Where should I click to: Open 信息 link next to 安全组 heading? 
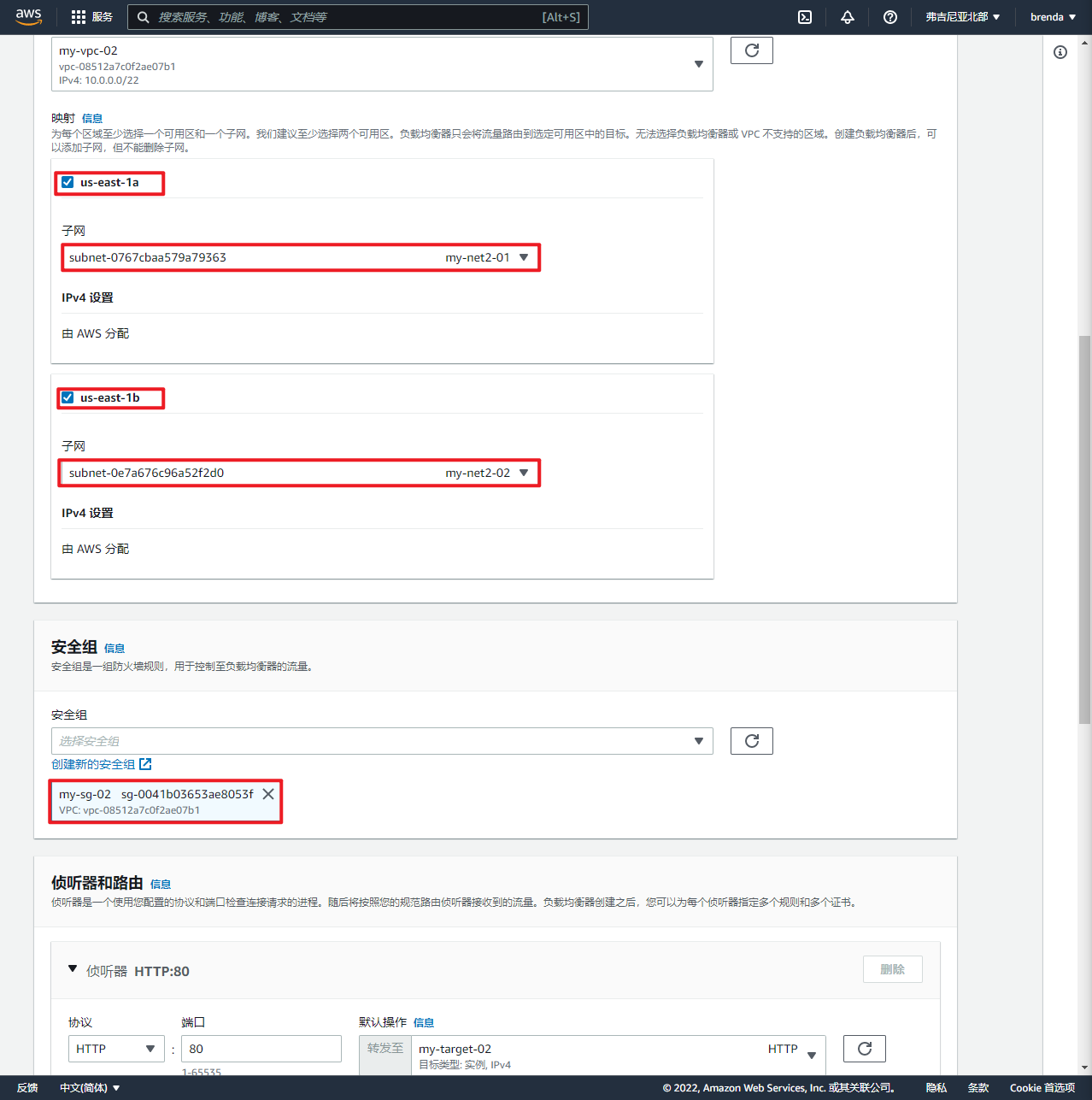[114, 649]
